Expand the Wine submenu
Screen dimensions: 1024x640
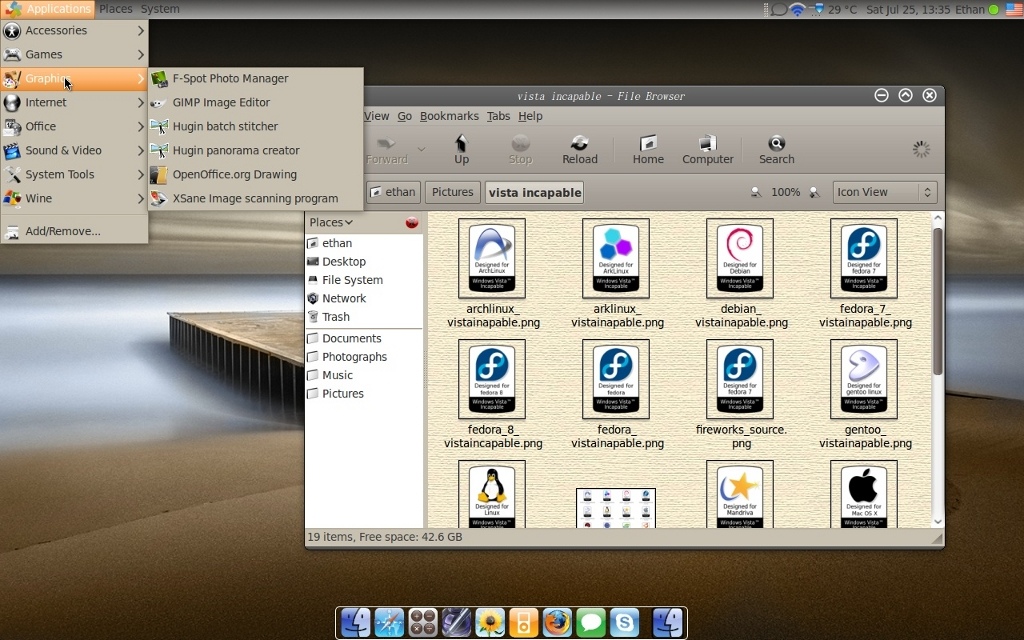tap(74, 199)
